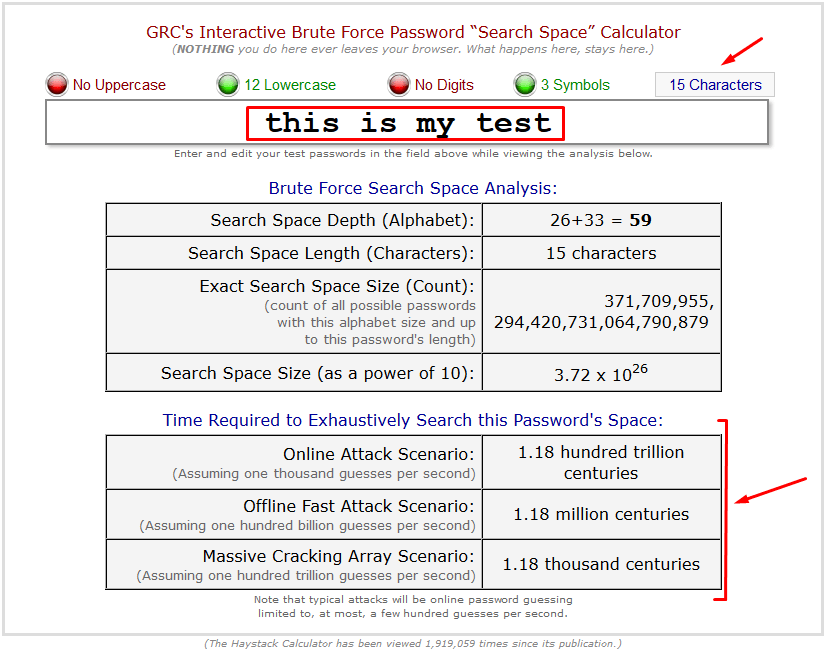This screenshot has height=652, width=825.
Task: Click the 'Search Space Size (as a power of 10)' label
Action: 318,373
